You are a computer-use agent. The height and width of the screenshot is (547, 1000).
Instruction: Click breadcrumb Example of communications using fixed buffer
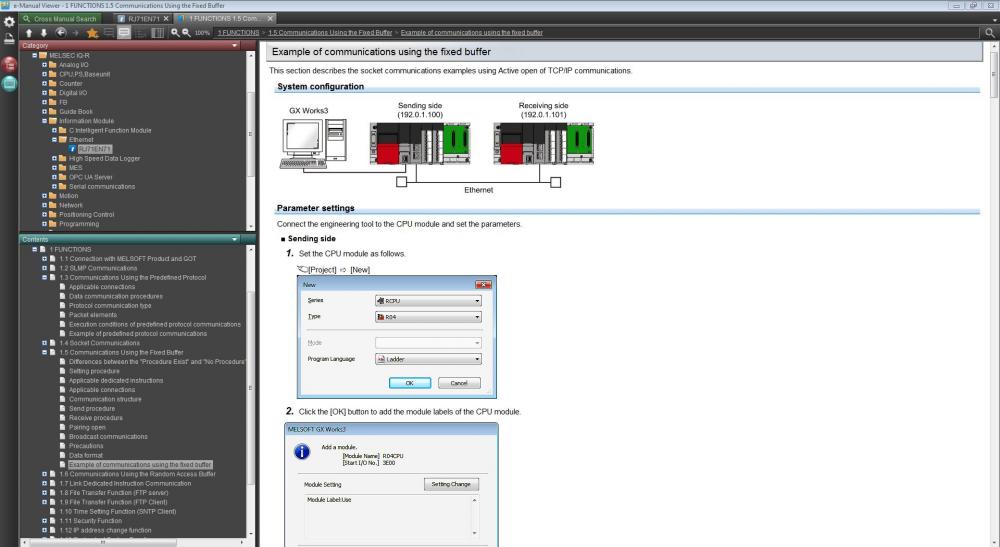coord(471,33)
